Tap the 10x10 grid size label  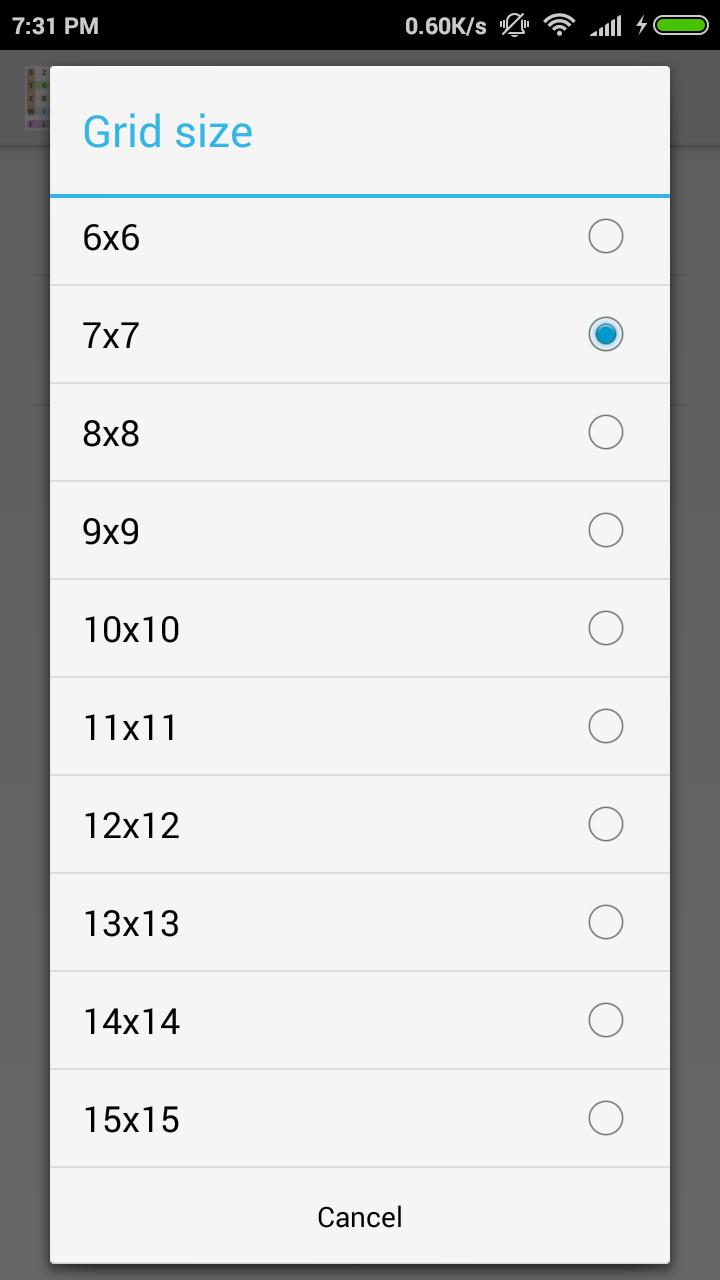(x=131, y=630)
